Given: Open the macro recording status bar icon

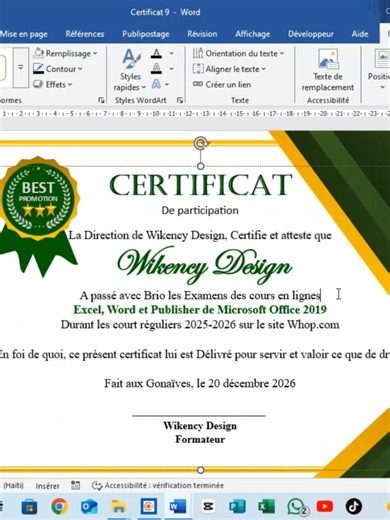Looking at the screenshot, I should pyautogui.click(x=76, y=485).
